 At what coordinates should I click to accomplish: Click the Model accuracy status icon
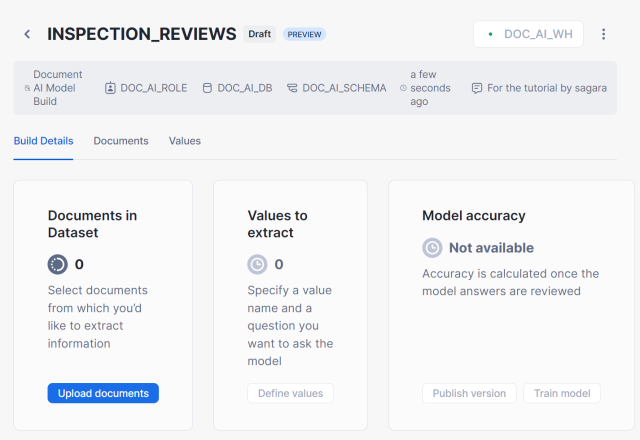432,247
